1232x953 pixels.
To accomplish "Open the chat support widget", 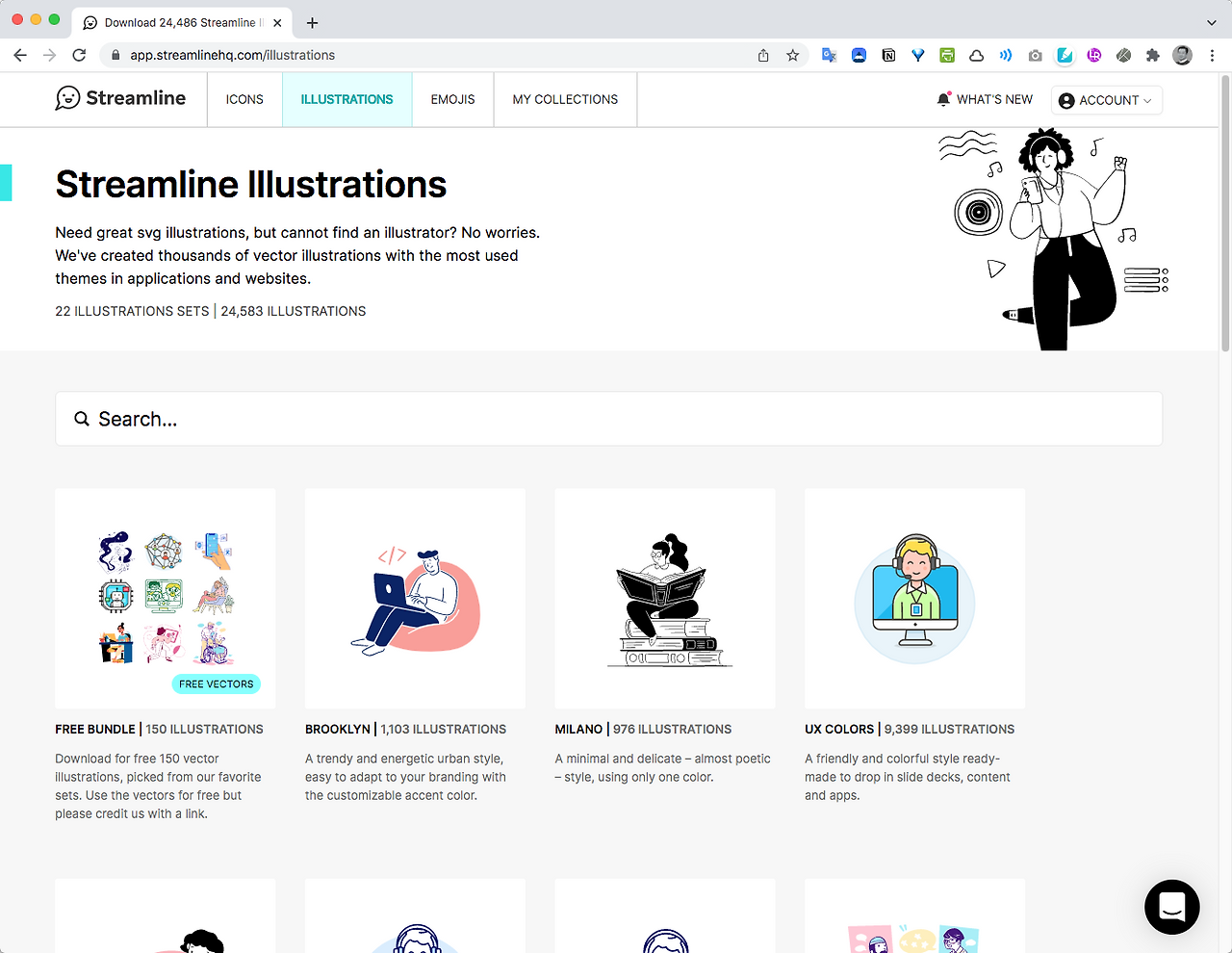I will click(1172, 907).
